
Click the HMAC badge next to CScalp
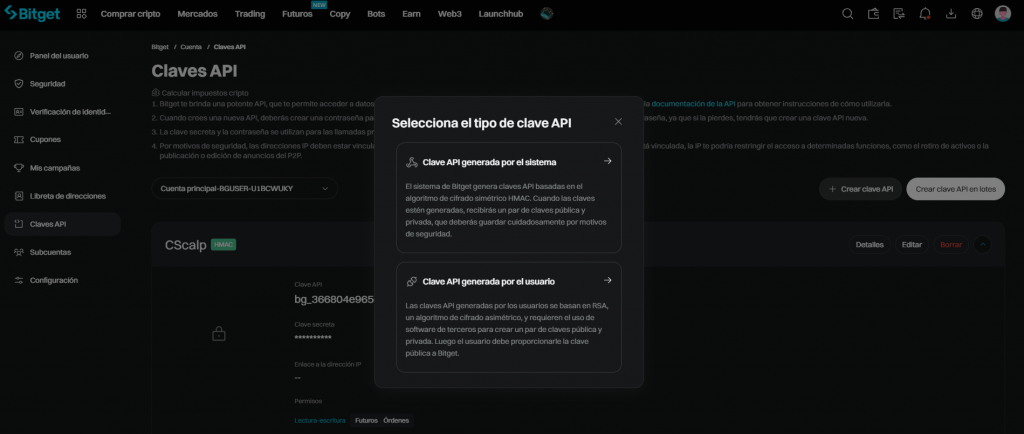[223, 244]
